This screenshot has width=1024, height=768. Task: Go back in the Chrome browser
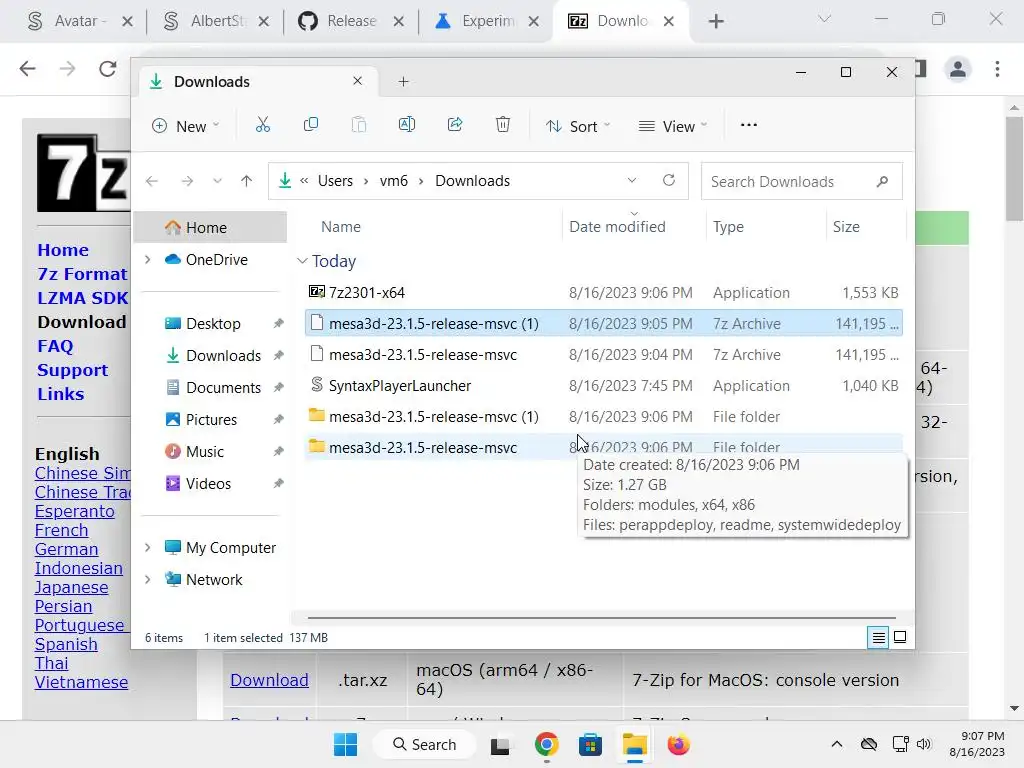[27, 69]
